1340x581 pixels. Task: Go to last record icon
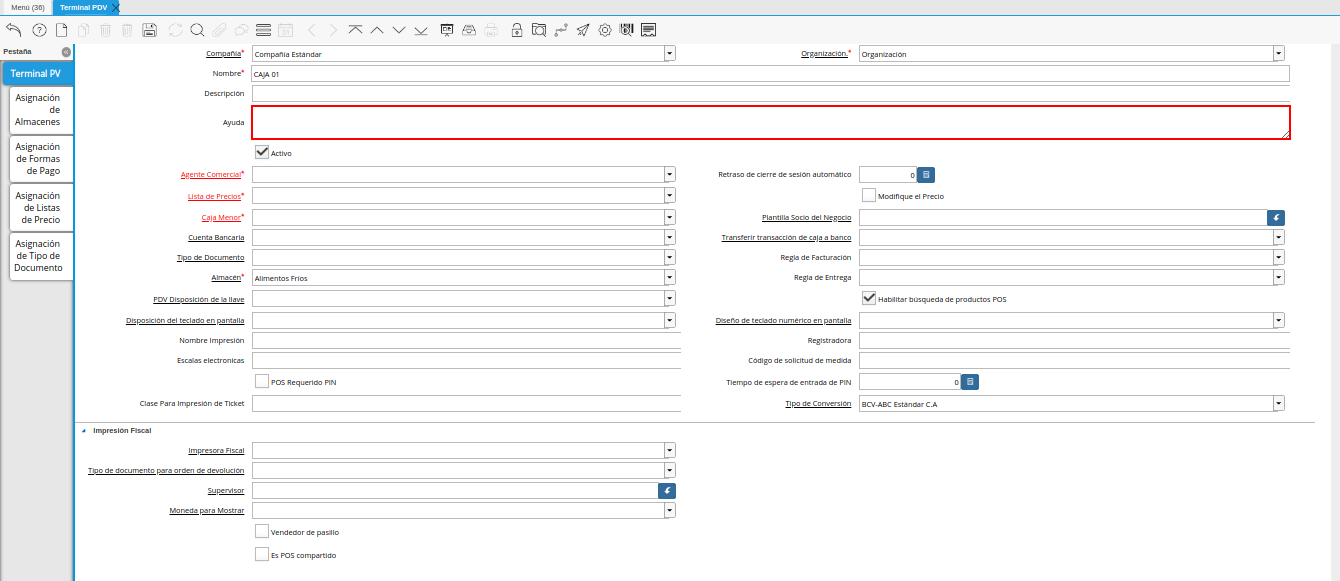(x=421, y=30)
